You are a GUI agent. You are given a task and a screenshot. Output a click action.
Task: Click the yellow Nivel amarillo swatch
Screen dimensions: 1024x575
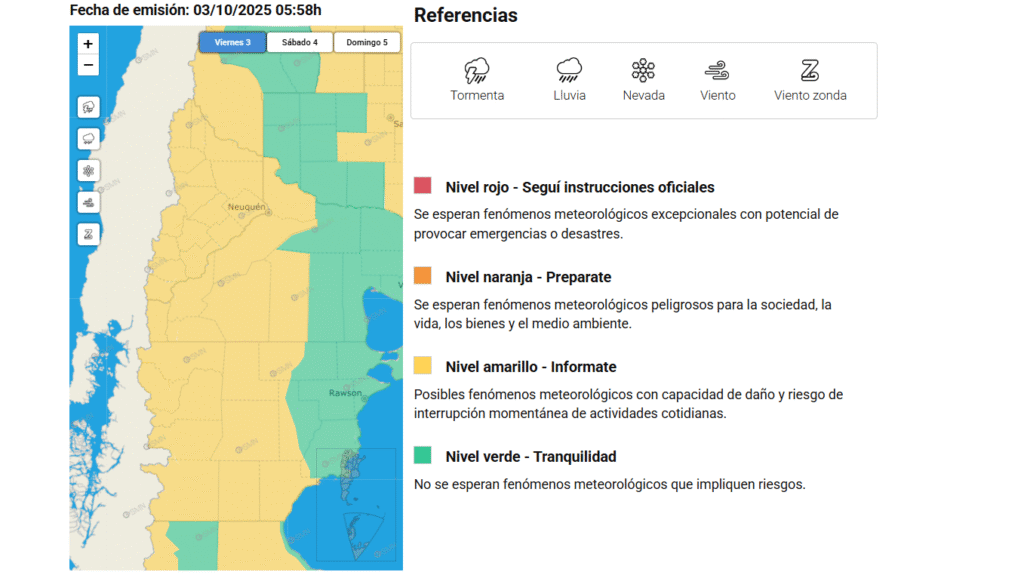click(423, 366)
